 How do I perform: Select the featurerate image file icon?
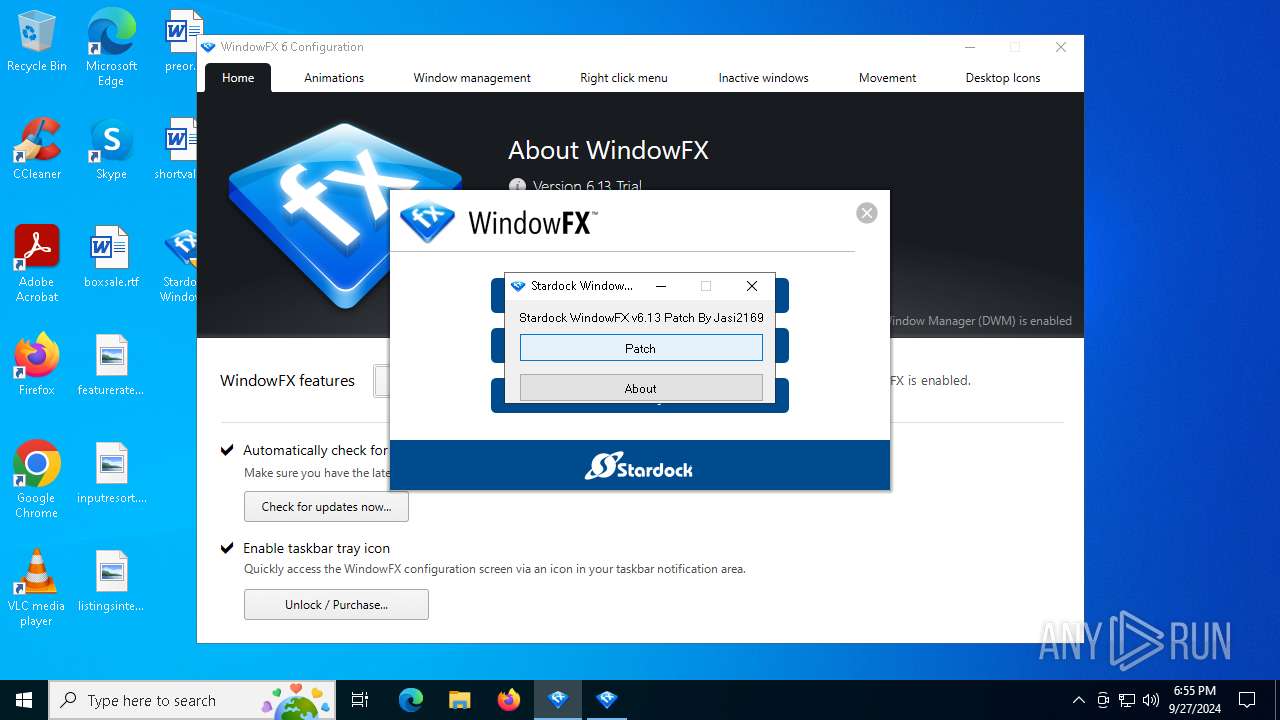pos(111,365)
